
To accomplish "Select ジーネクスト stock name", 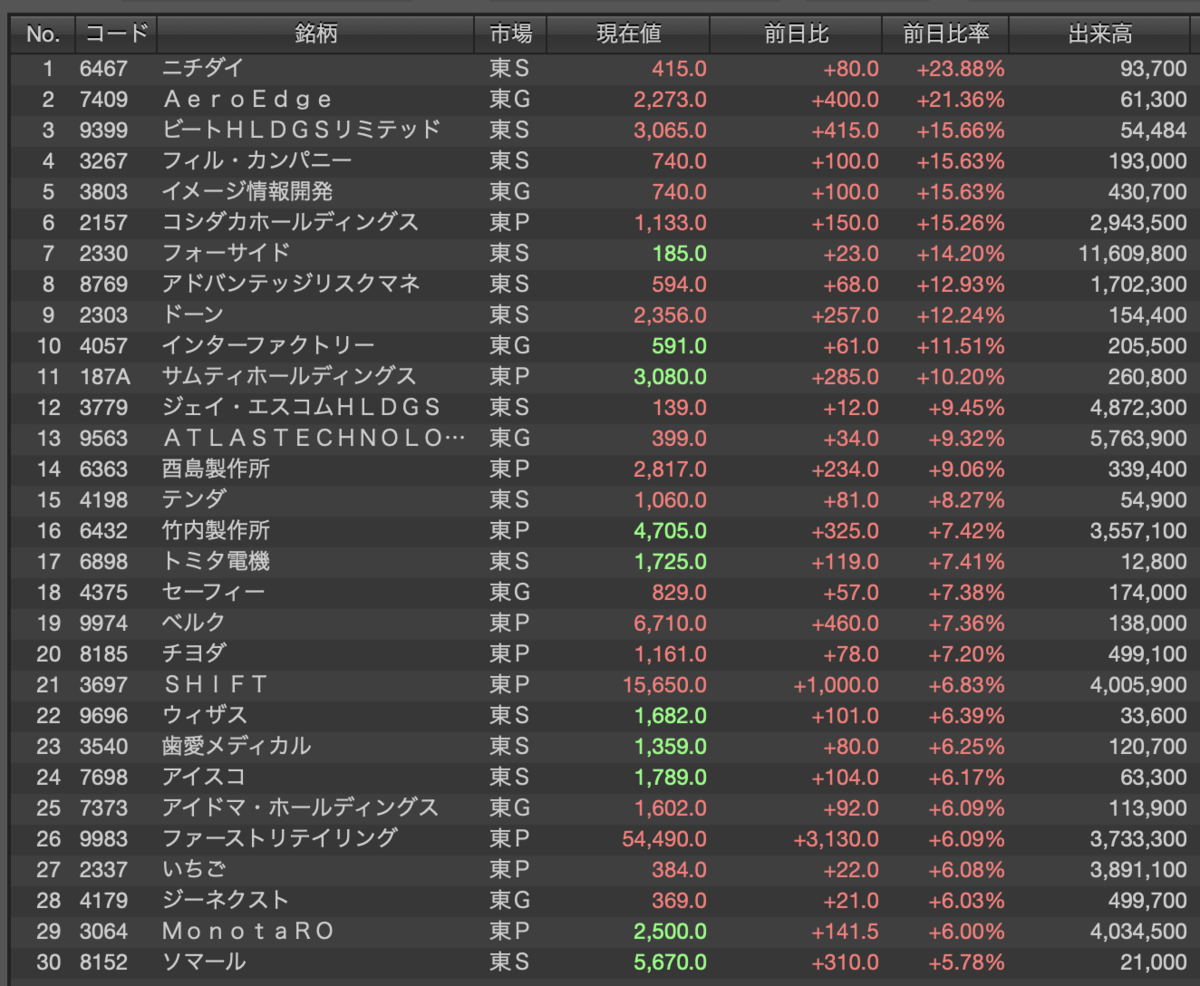I will (225, 900).
